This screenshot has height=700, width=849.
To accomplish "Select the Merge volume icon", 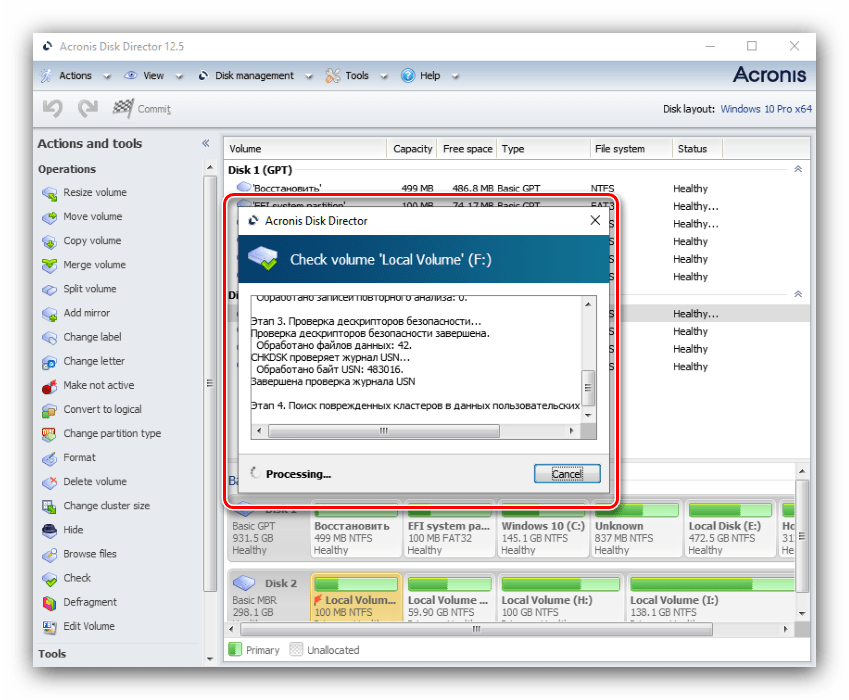I will coord(49,265).
